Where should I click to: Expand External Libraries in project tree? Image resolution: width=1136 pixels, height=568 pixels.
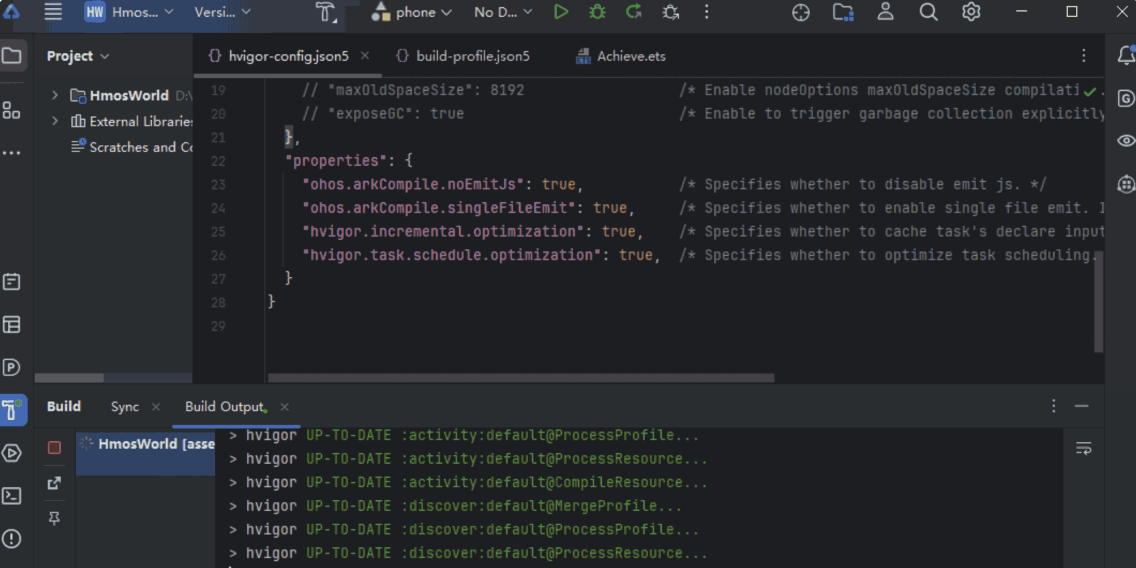pyautogui.click(x=55, y=121)
